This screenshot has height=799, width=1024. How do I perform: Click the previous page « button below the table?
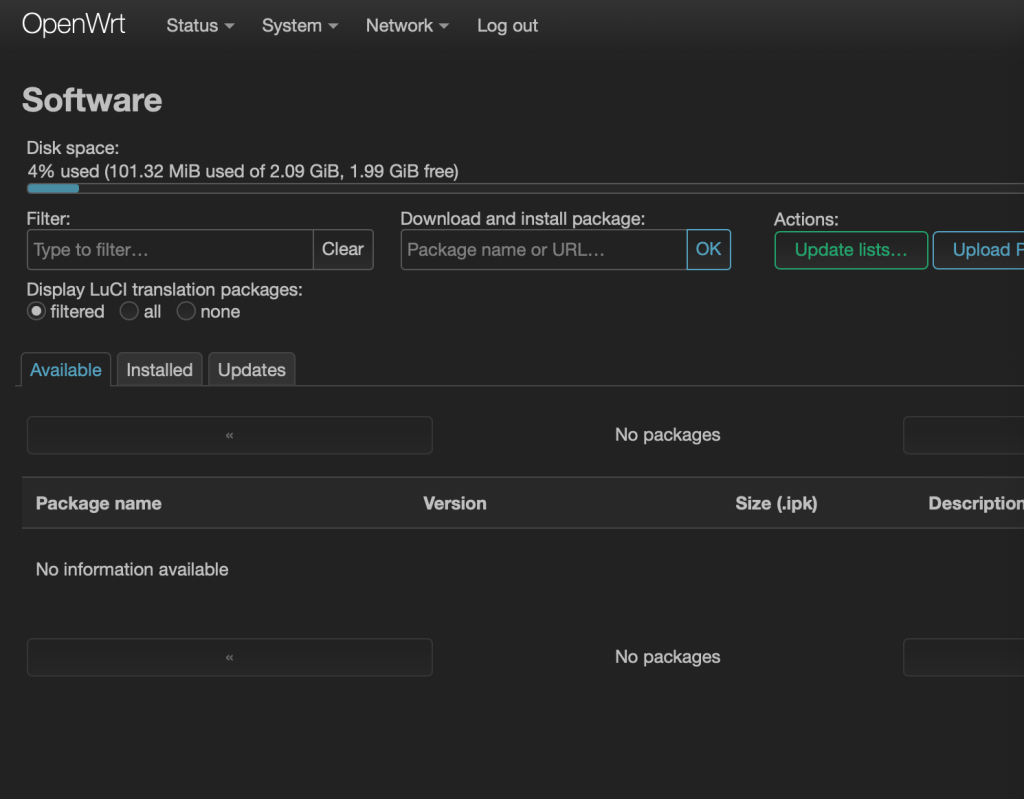click(x=229, y=657)
